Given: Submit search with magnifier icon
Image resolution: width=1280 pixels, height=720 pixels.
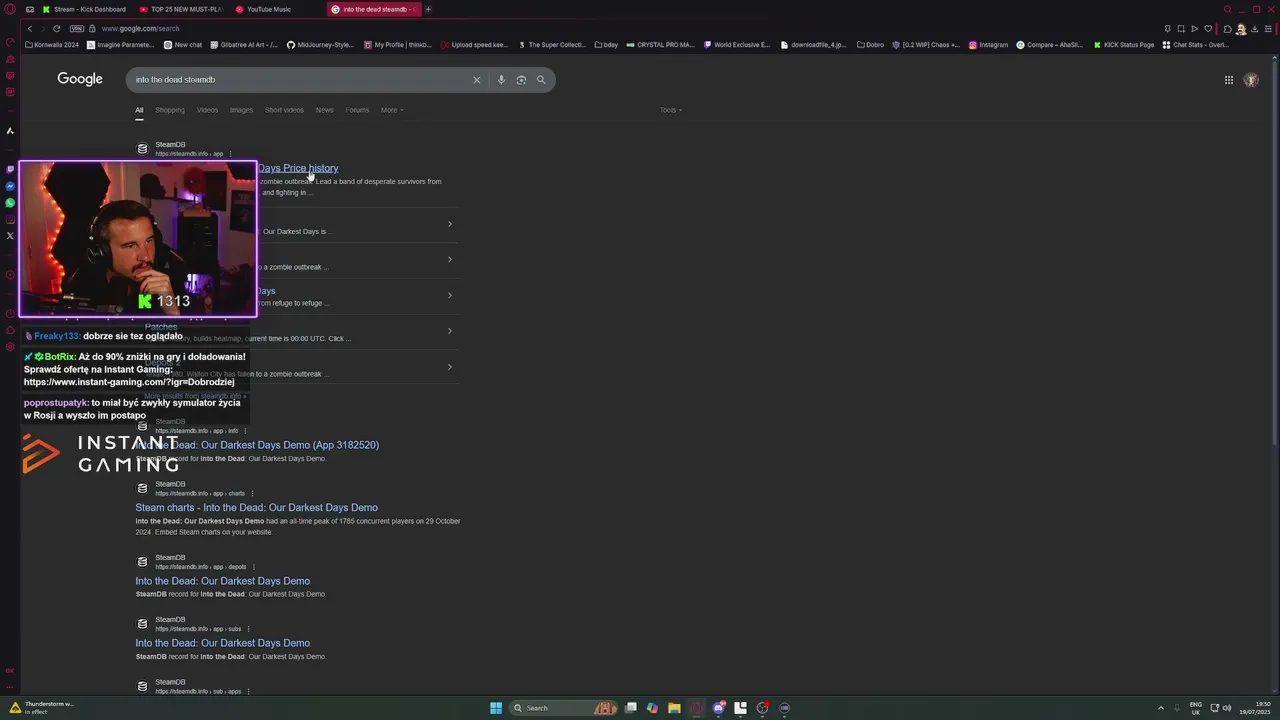Looking at the screenshot, I should [541, 80].
